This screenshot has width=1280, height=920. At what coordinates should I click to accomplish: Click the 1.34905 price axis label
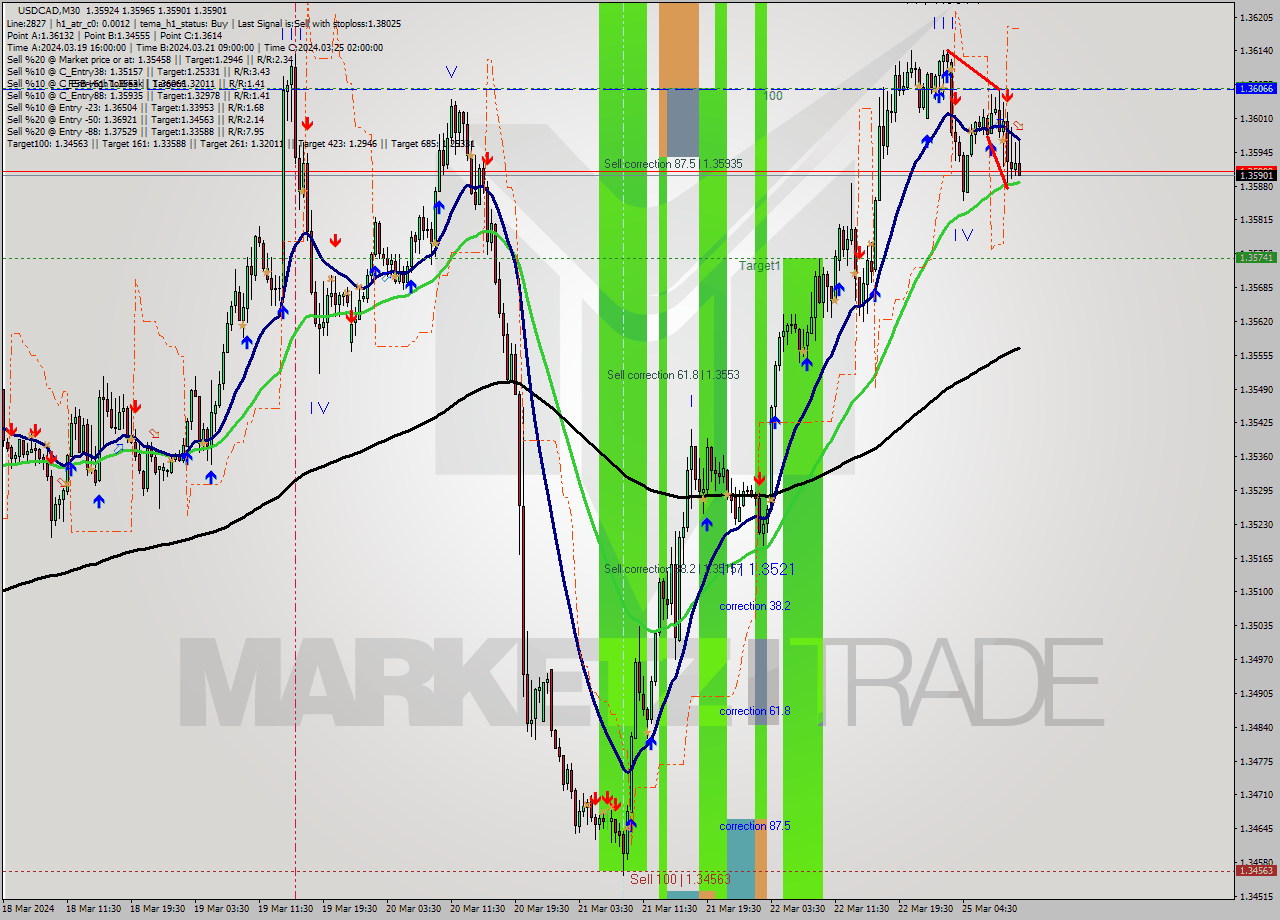[x=1256, y=694]
